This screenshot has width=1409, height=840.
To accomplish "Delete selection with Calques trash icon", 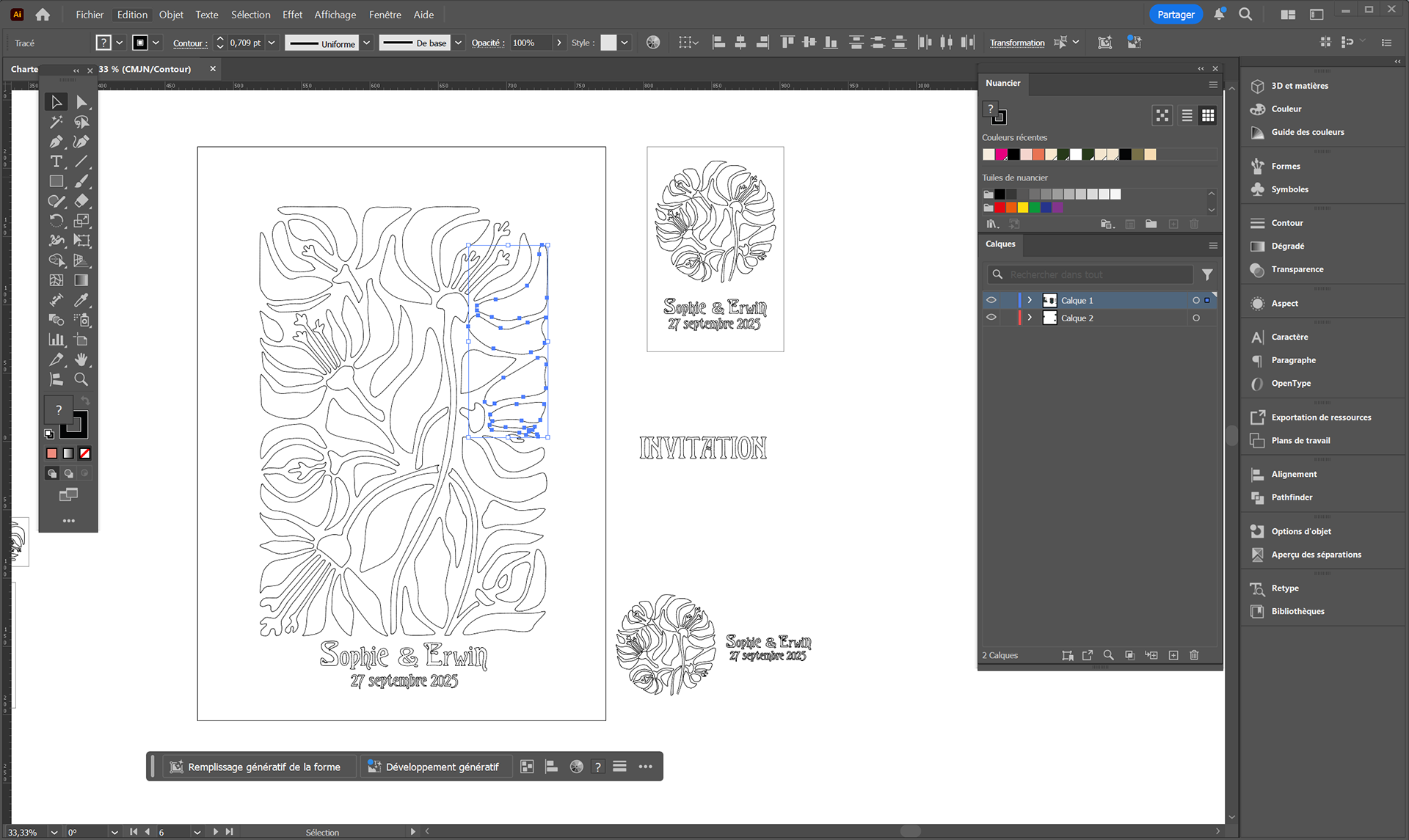I will [1194, 655].
